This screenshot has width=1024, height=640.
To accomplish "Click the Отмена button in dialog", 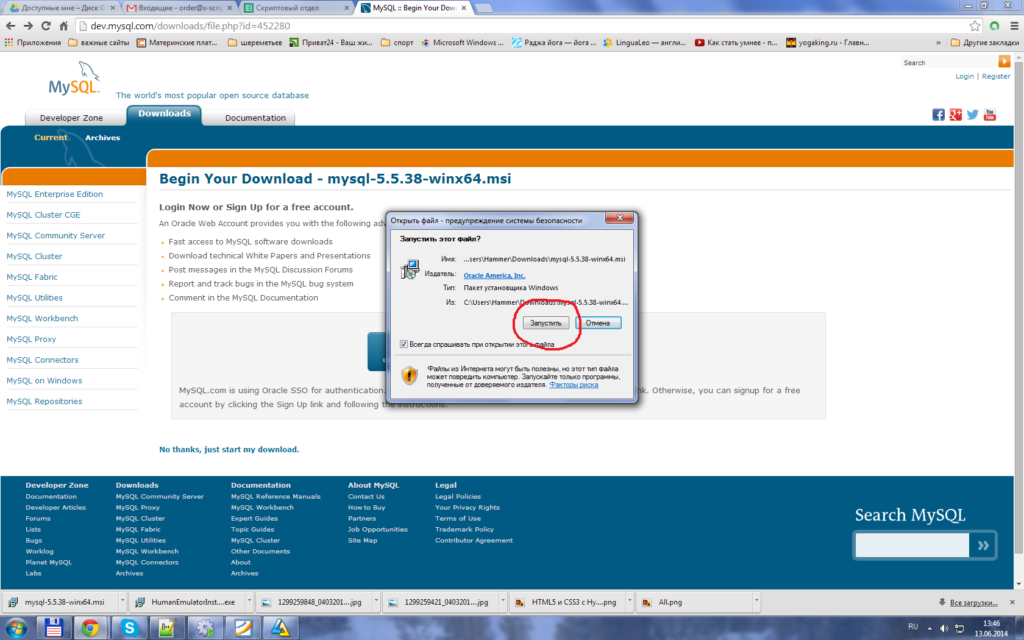I will (598, 323).
